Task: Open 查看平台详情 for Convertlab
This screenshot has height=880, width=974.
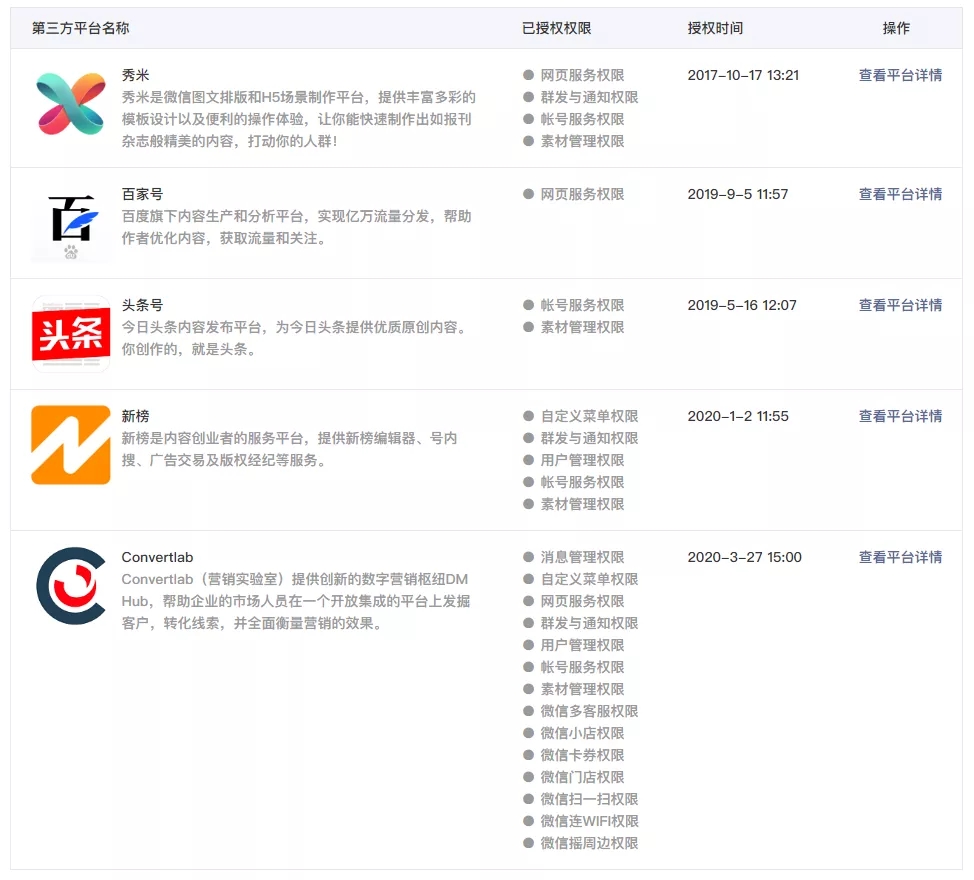Action: coord(900,557)
